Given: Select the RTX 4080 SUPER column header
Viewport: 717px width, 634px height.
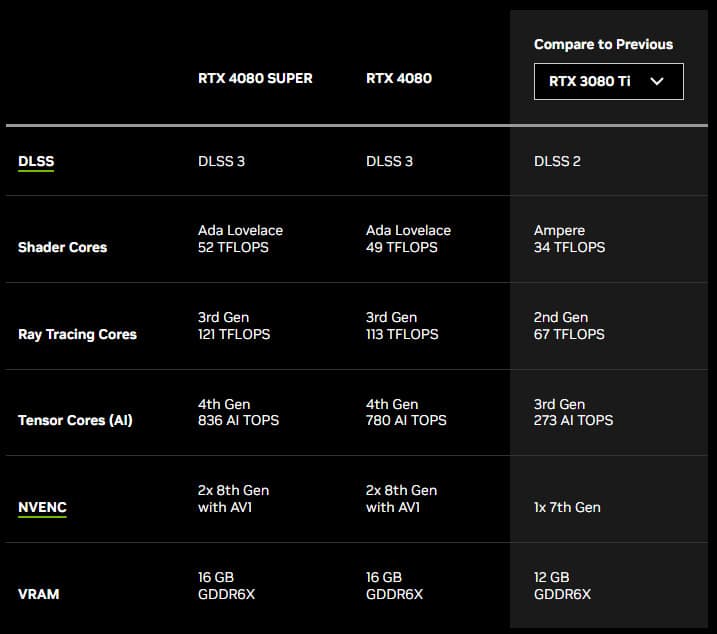Looking at the screenshot, I should (255, 78).
